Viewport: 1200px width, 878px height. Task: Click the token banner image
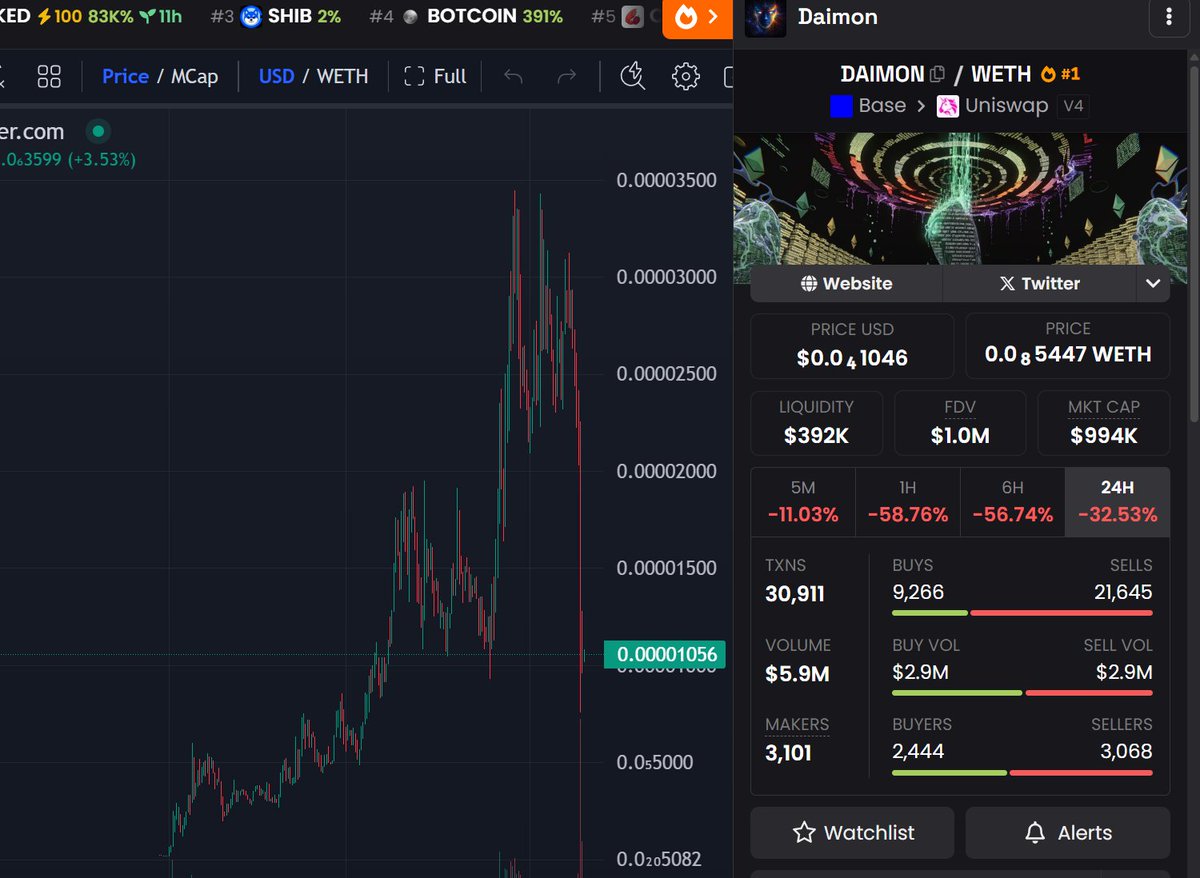pyautogui.click(x=960, y=200)
